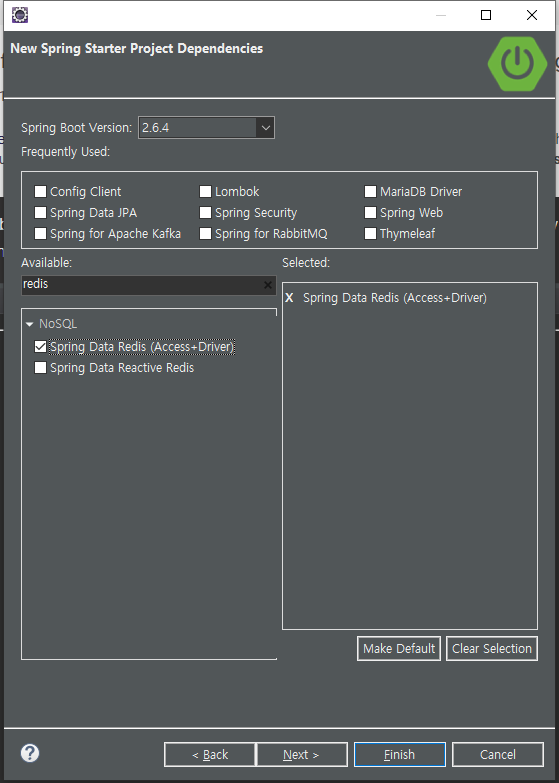Select the Thymeleaf checkbox
Image resolution: width=559 pixels, height=783 pixels.
370,234
